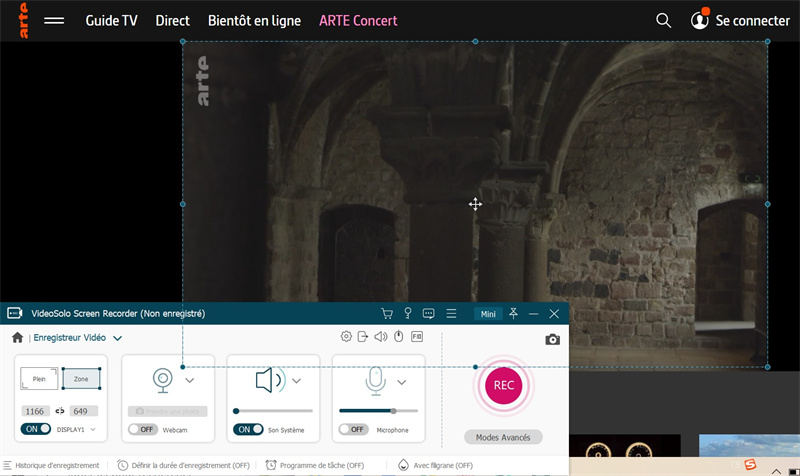Click Se connecter to log in
This screenshot has height=476, width=800.
753,20
